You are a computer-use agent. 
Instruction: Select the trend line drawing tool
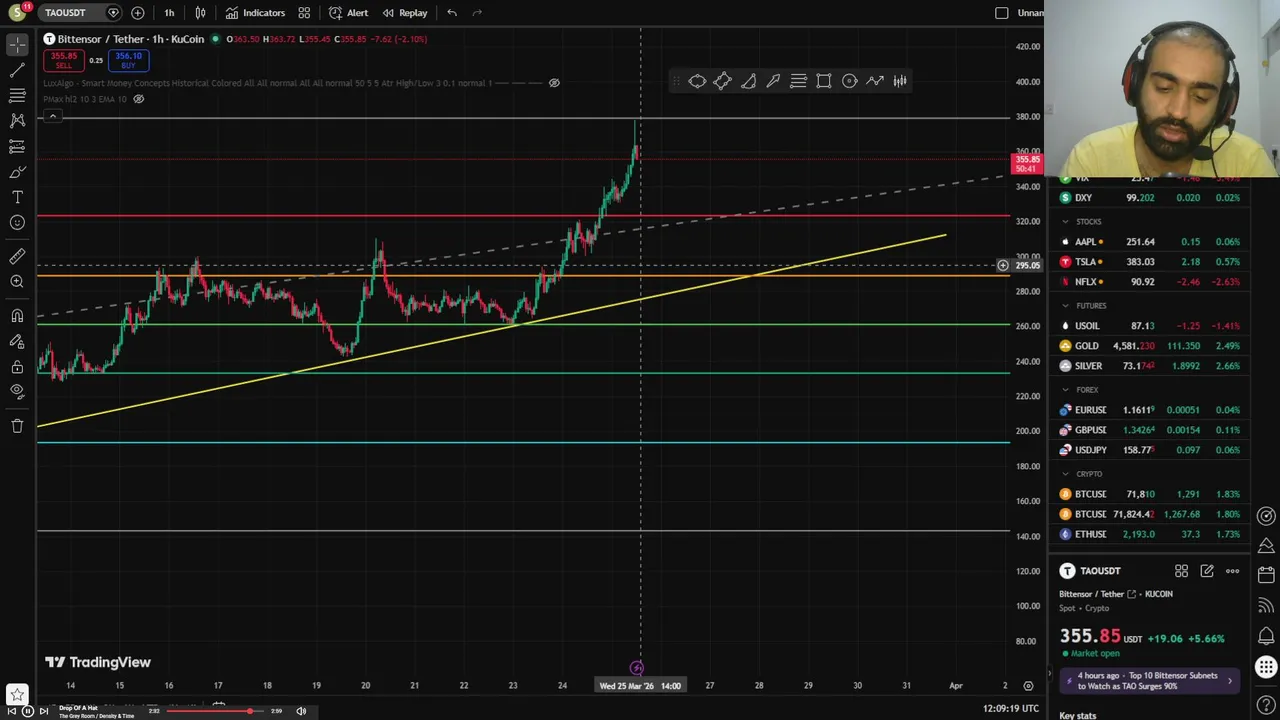(17, 70)
